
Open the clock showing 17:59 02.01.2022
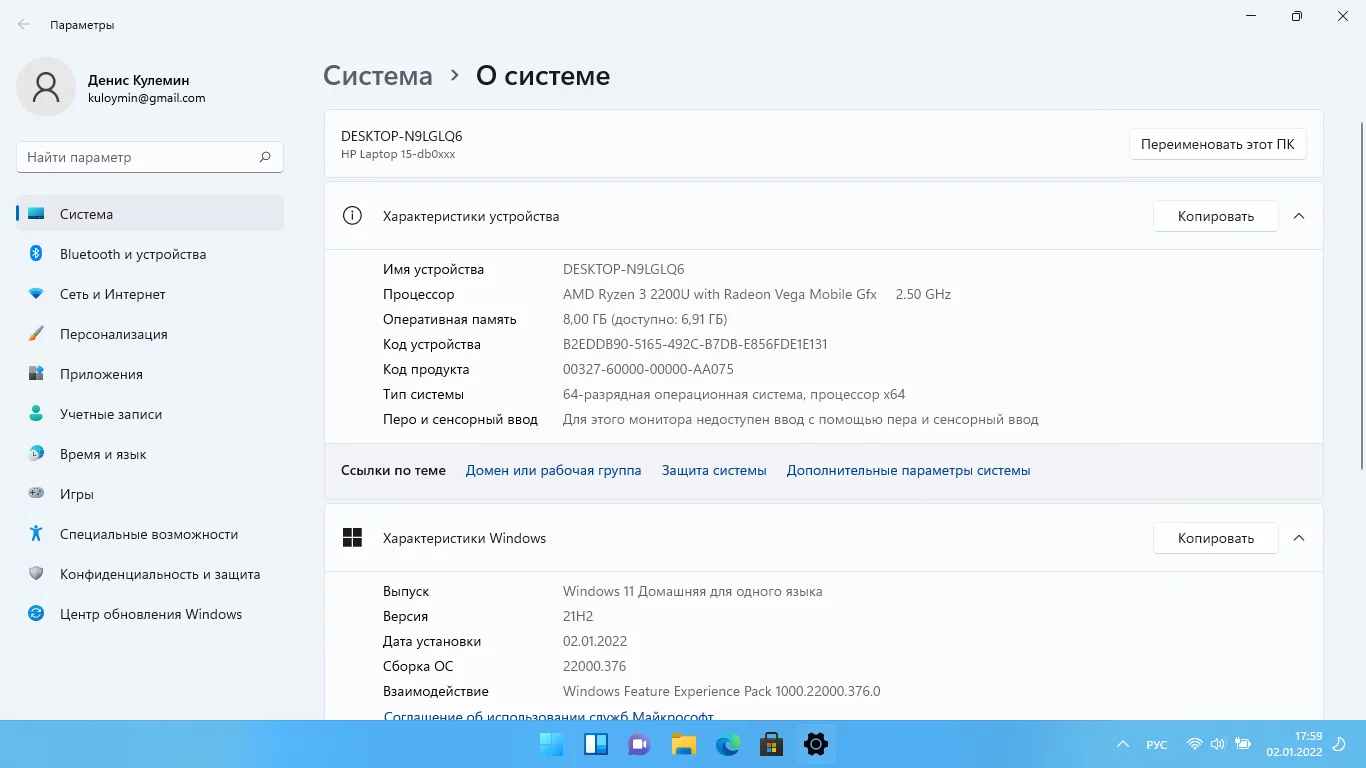click(x=1294, y=744)
